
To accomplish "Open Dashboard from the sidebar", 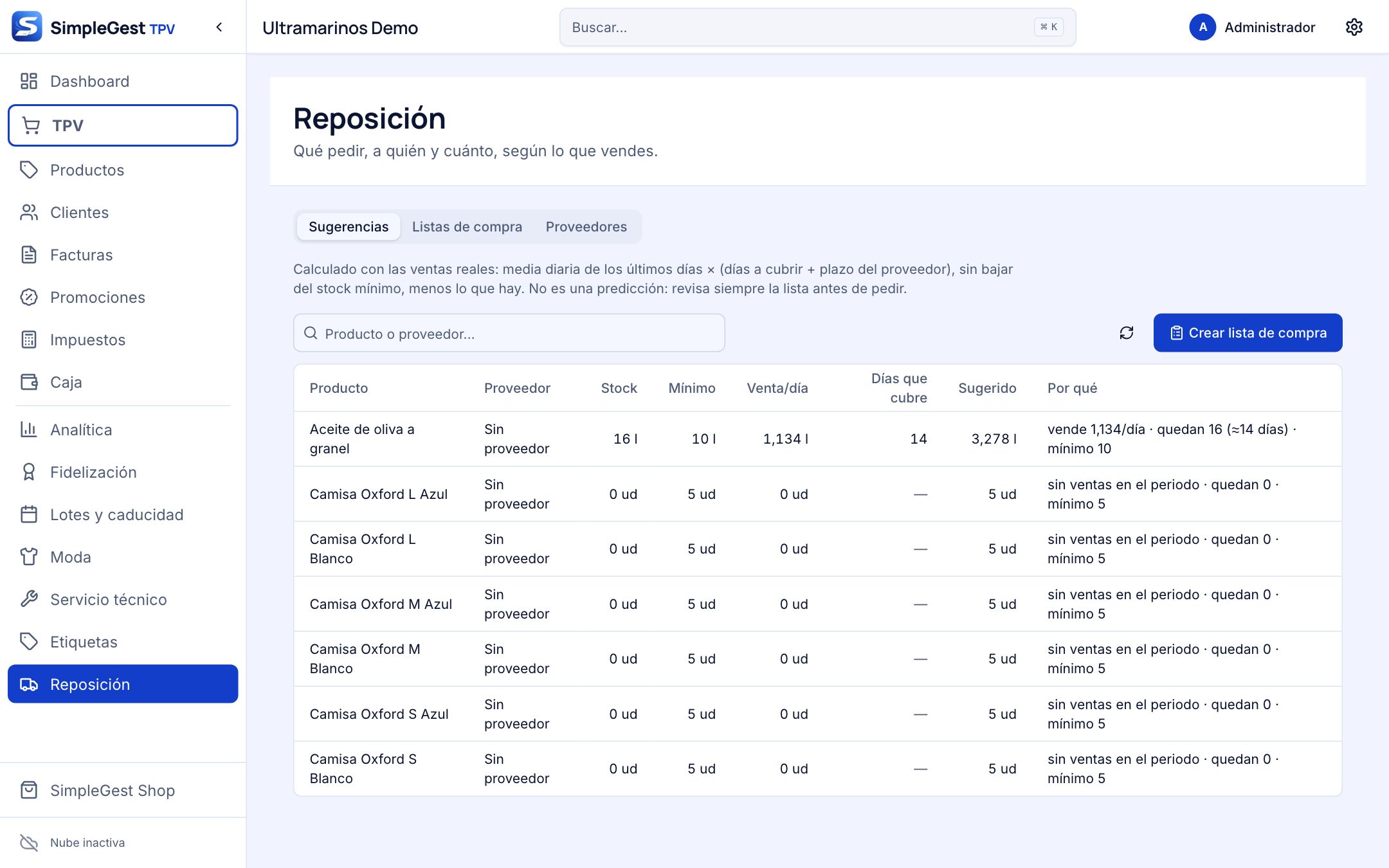I will pyautogui.click(x=123, y=81).
